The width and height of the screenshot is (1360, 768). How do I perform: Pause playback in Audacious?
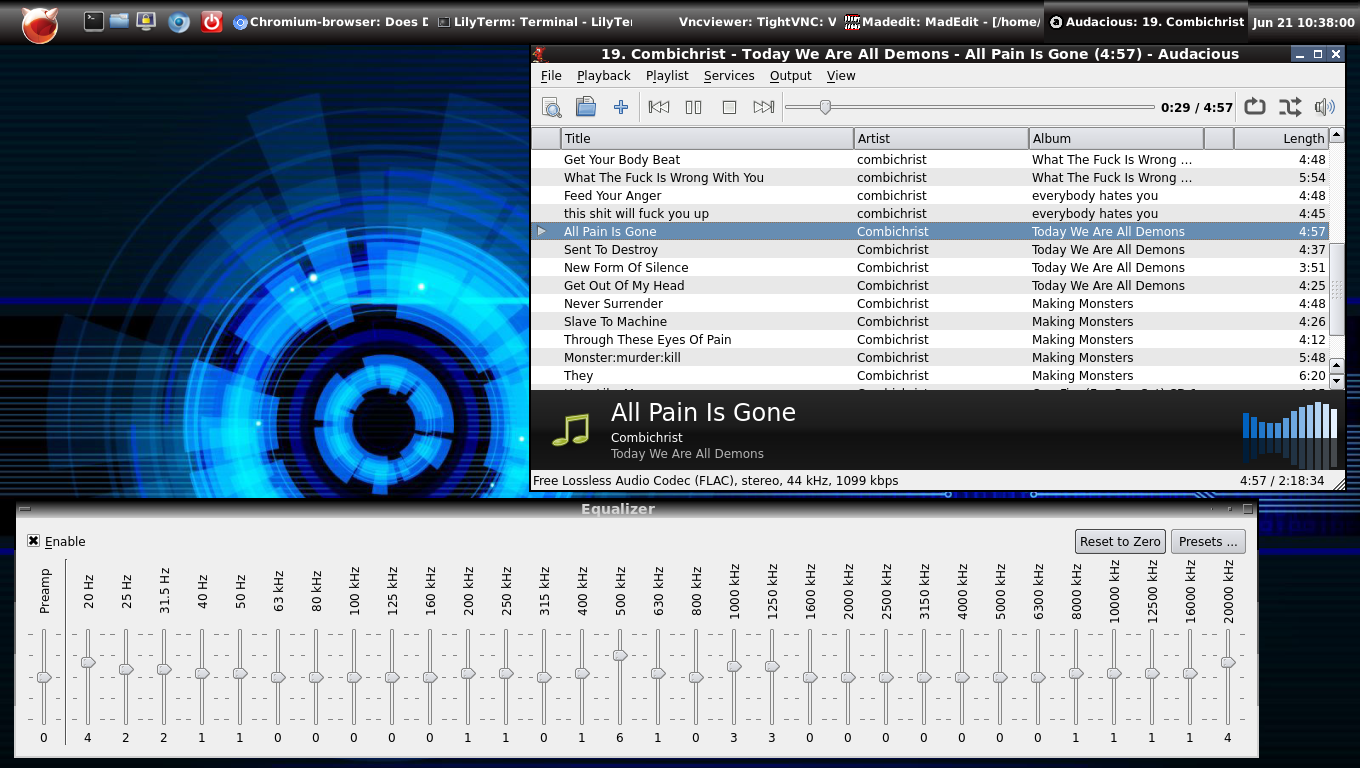pos(693,107)
